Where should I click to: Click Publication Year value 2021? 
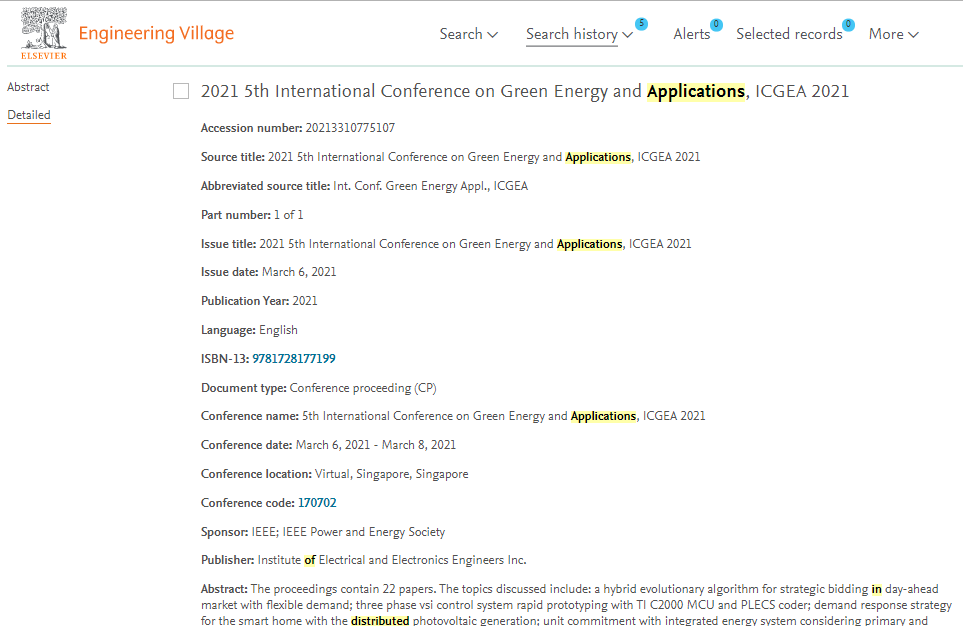point(305,301)
